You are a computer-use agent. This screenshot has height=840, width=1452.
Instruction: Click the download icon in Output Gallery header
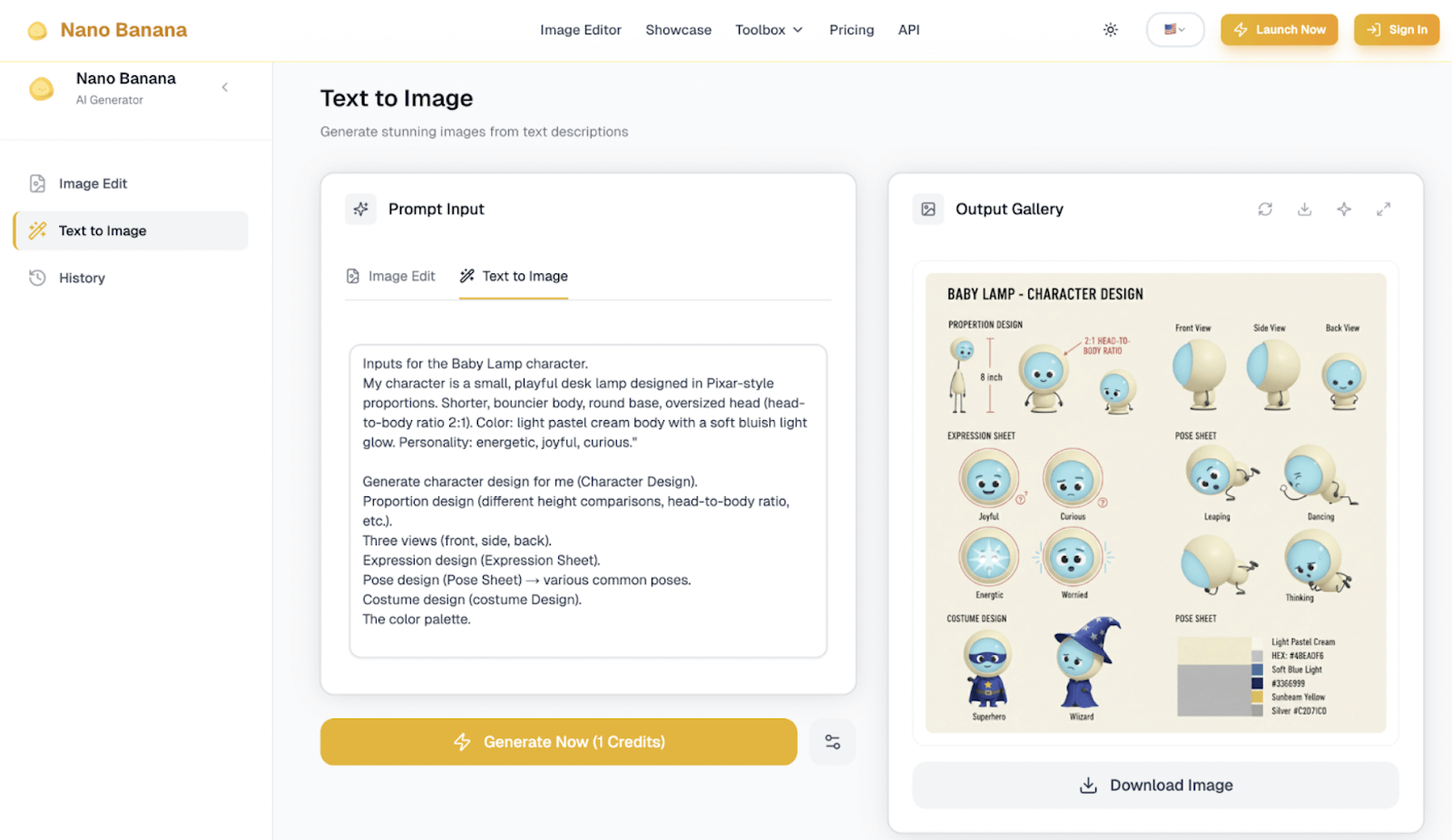(x=1304, y=210)
